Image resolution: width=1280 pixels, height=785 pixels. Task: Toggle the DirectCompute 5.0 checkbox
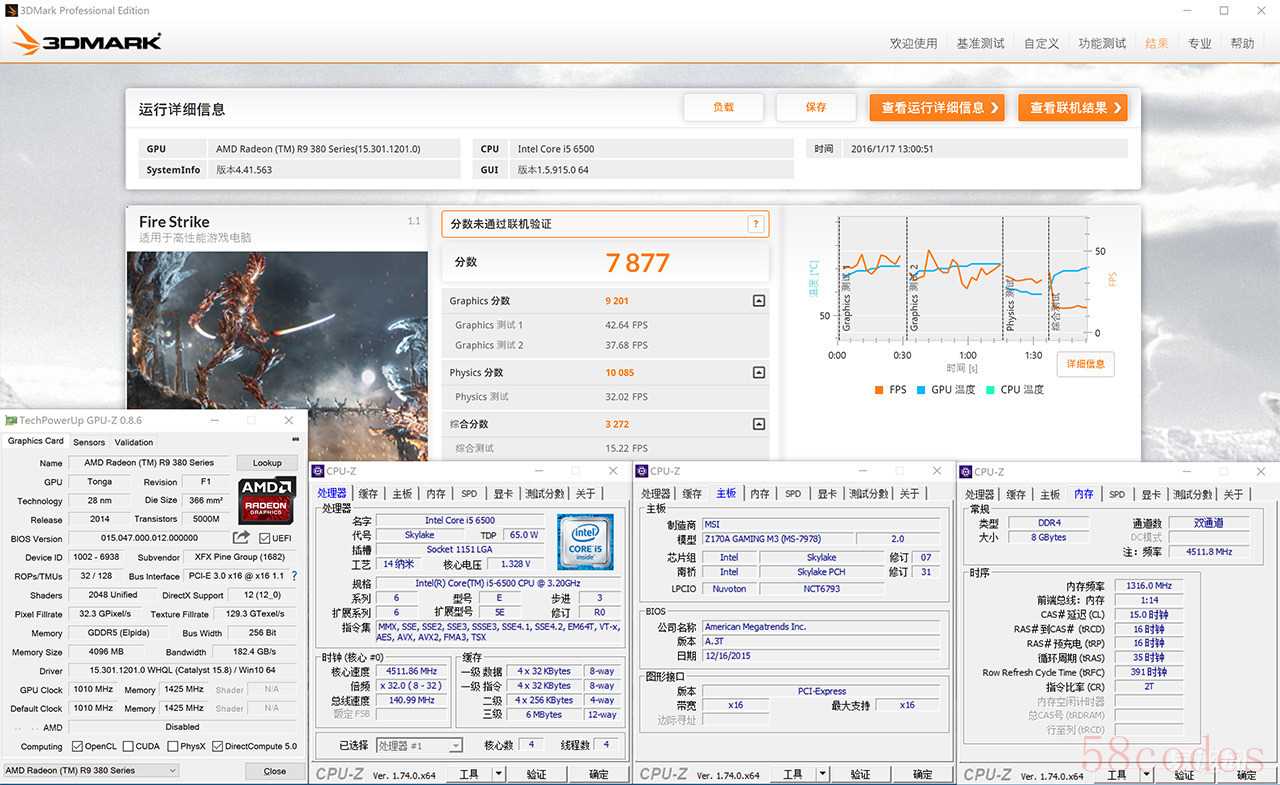tap(217, 746)
